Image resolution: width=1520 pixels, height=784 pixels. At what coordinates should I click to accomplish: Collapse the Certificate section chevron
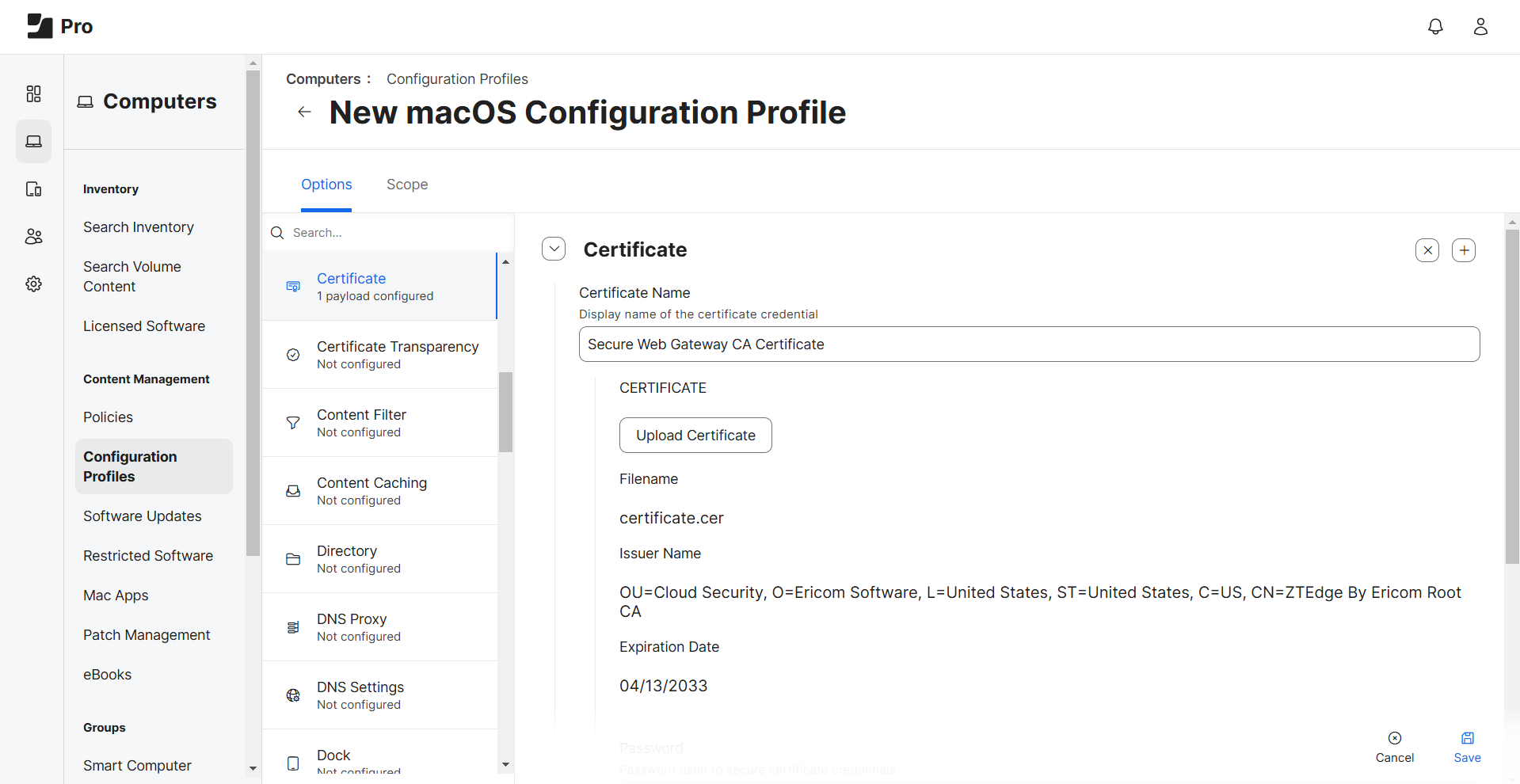pos(554,249)
